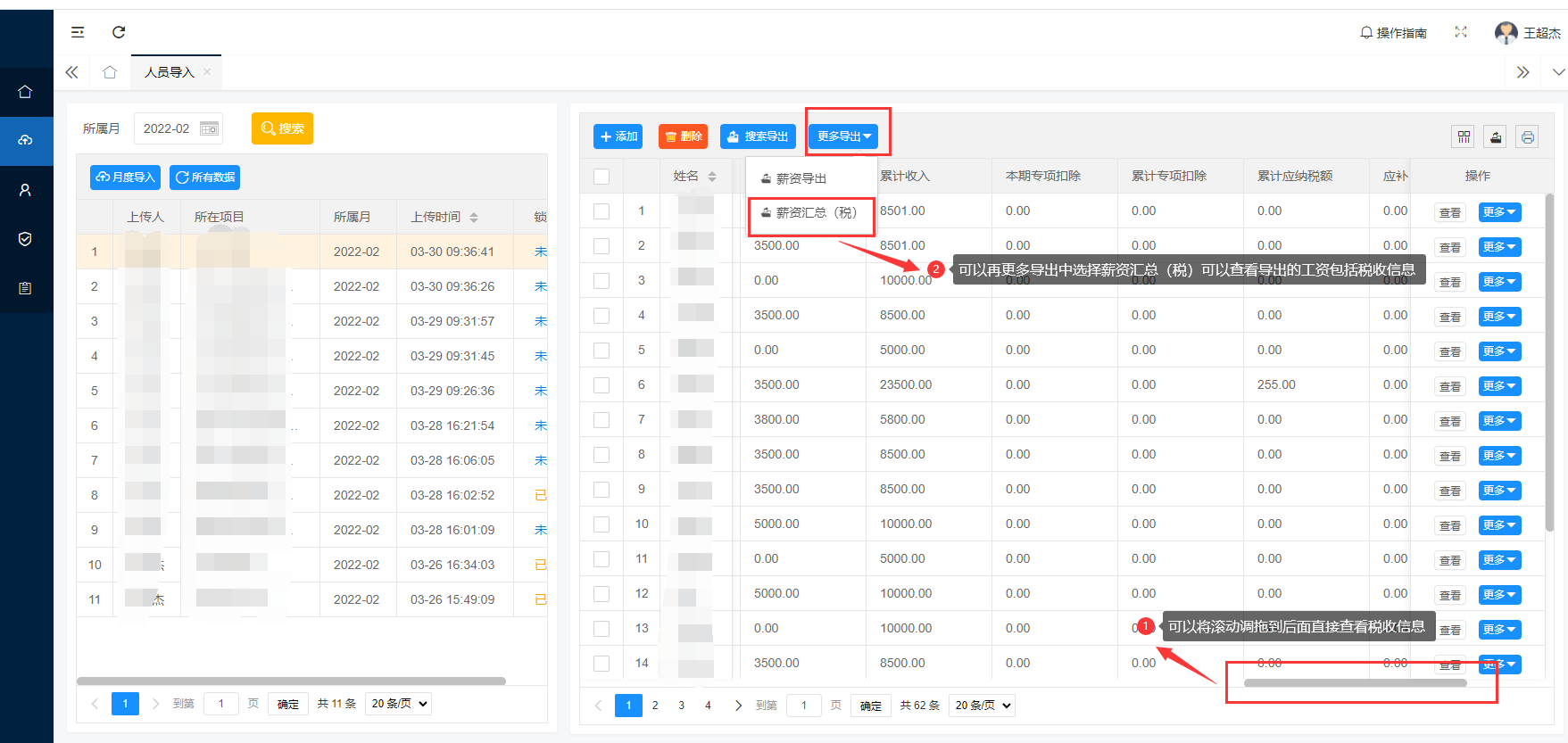Check the box for salary row 7
Viewport: 1568px width, 743px height.
[601, 420]
